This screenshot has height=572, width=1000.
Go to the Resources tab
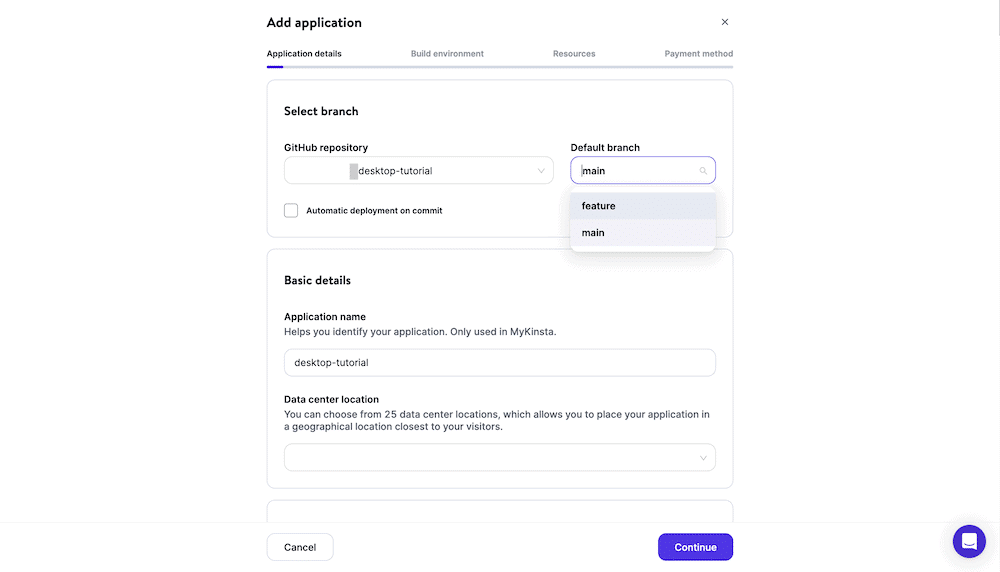click(574, 54)
